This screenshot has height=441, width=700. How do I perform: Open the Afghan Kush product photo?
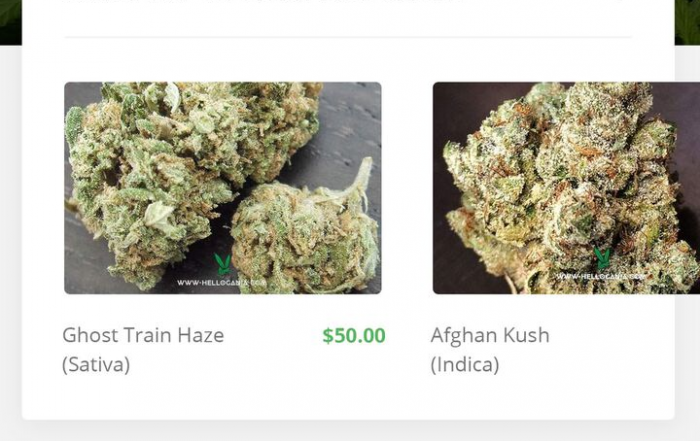pyautogui.click(x=566, y=188)
